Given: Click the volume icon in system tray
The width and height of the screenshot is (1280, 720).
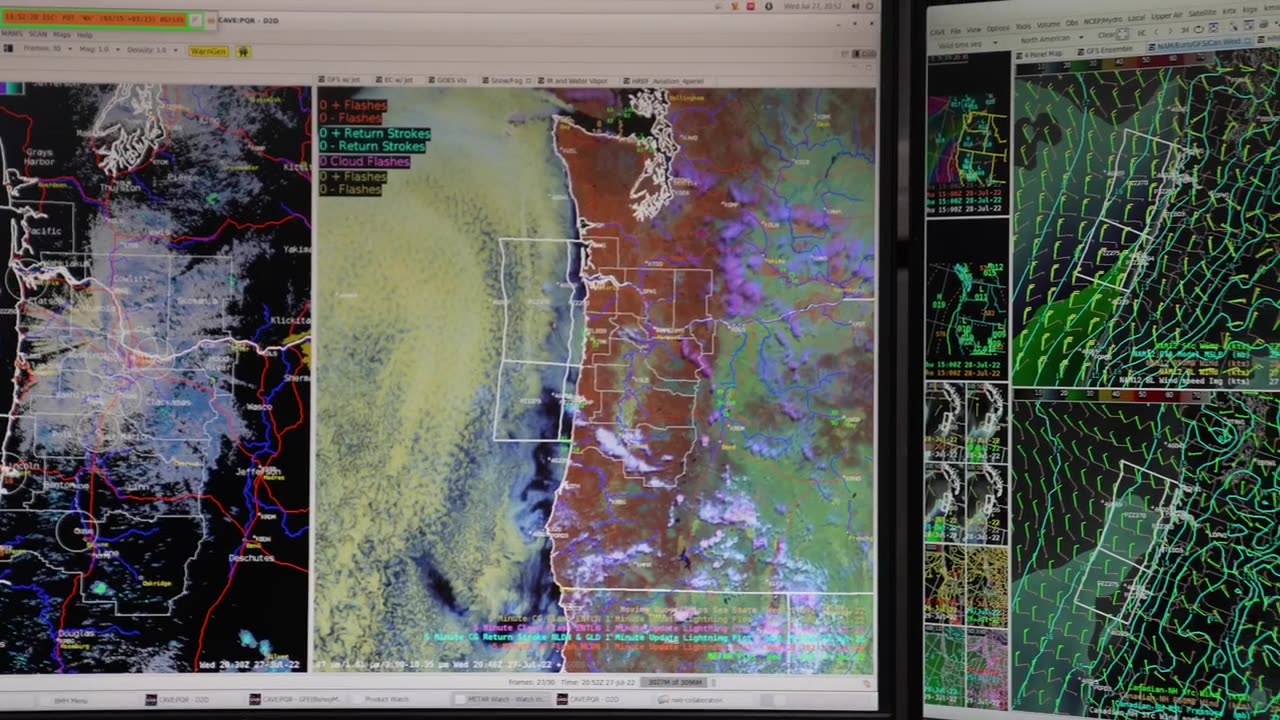Looking at the screenshot, I should tap(855, 6).
